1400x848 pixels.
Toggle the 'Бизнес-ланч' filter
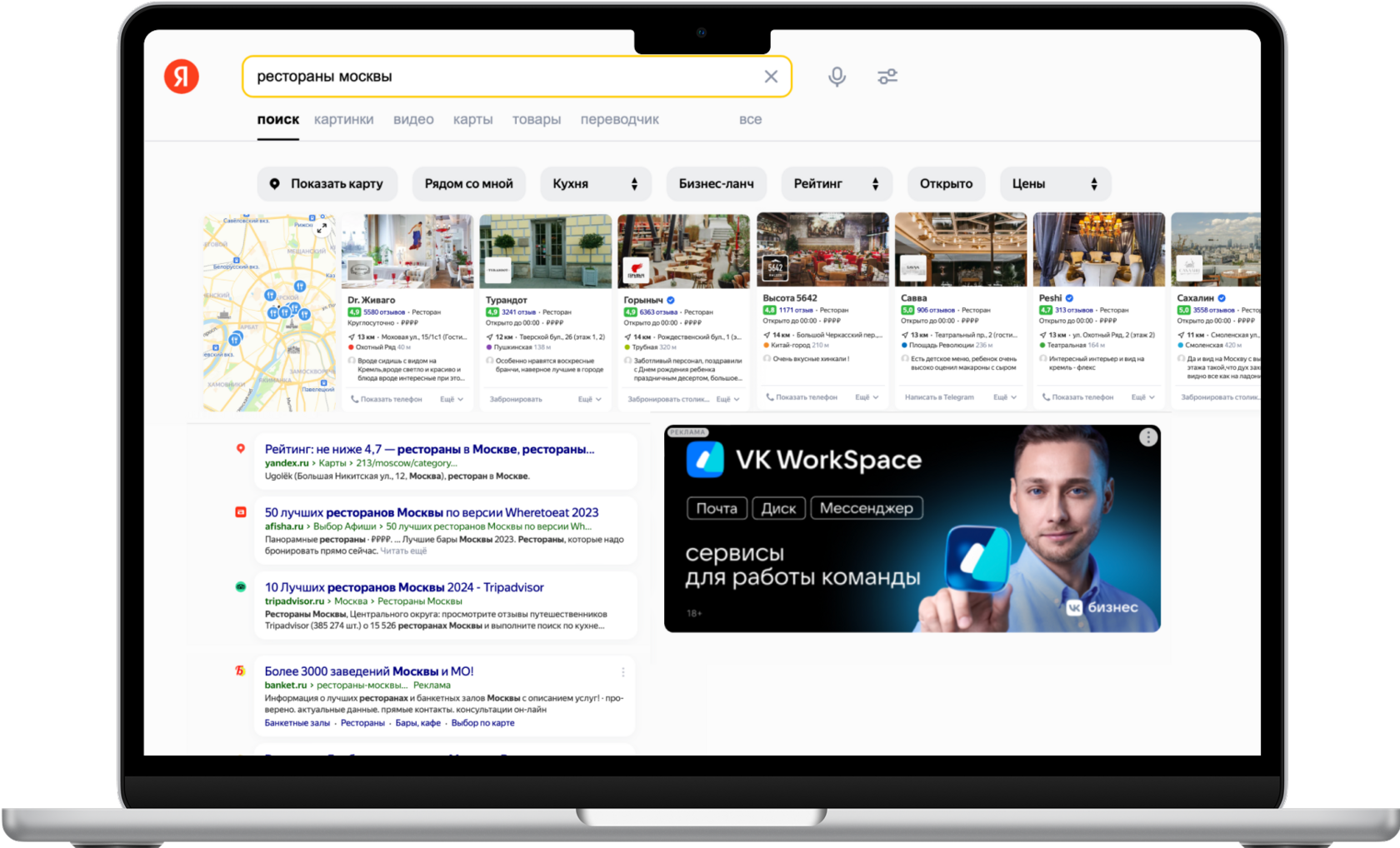716,184
